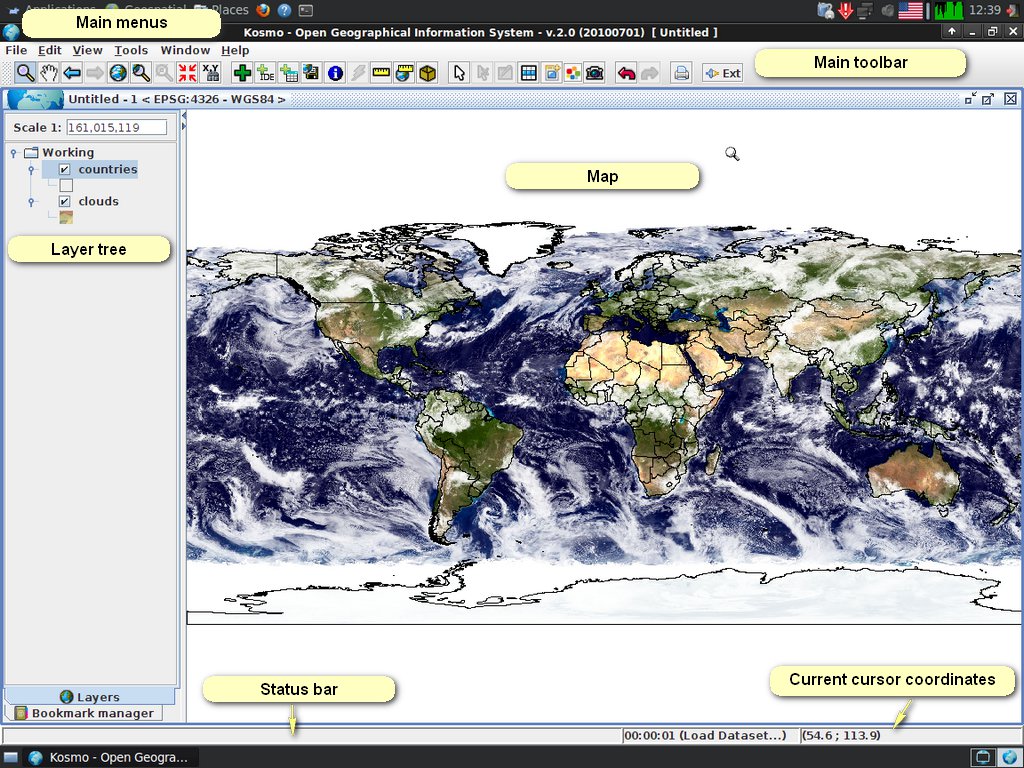Collapse the Working category tree node
The image size is (1024, 768).
click(x=14, y=153)
